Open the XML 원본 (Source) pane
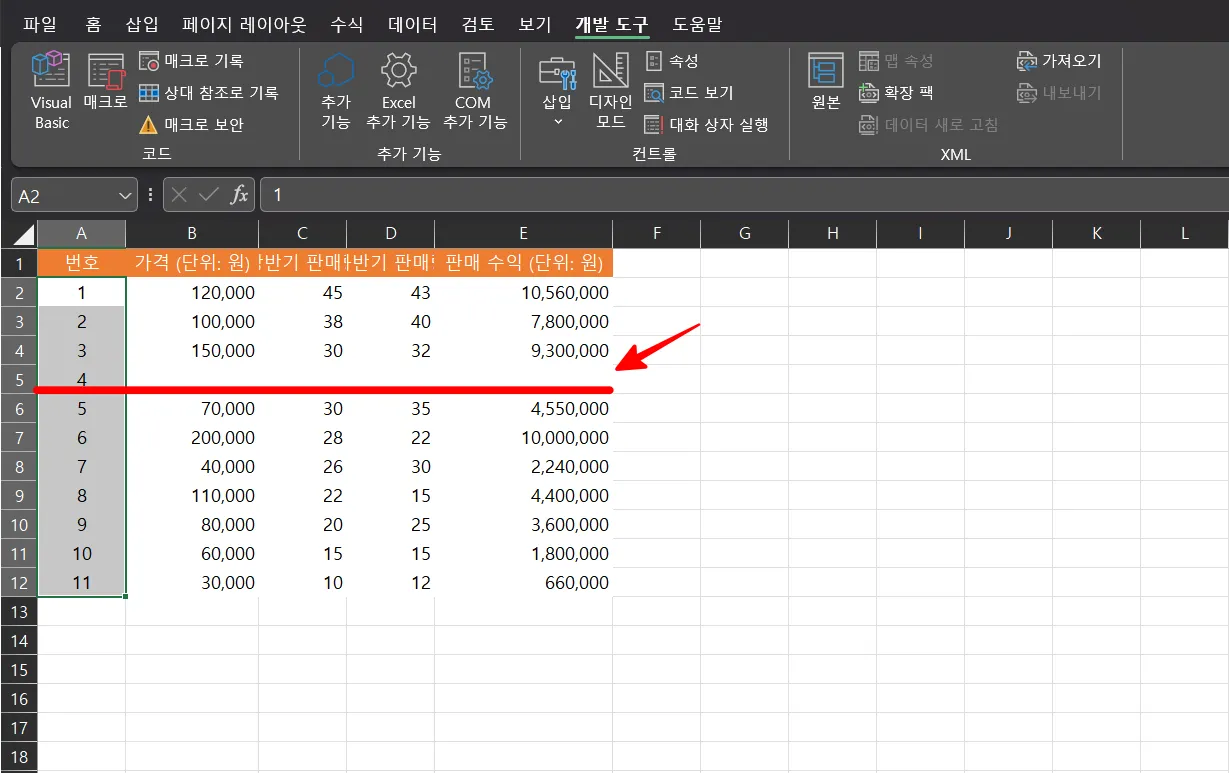Viewport: 1229px width, 773px height. pyautogui.click(x=823, y=90)
